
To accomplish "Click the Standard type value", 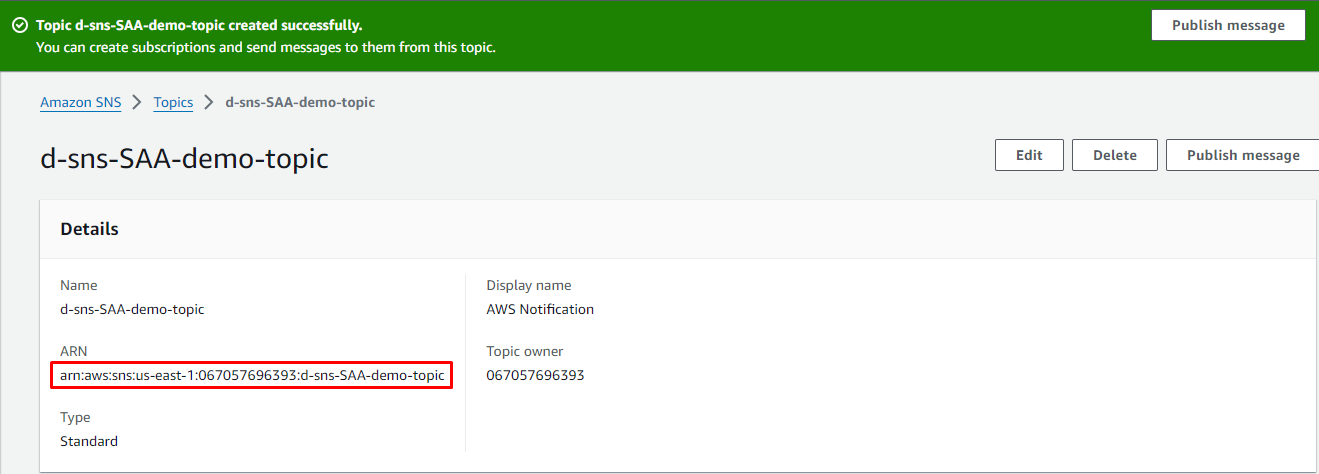I will point(89,441).
